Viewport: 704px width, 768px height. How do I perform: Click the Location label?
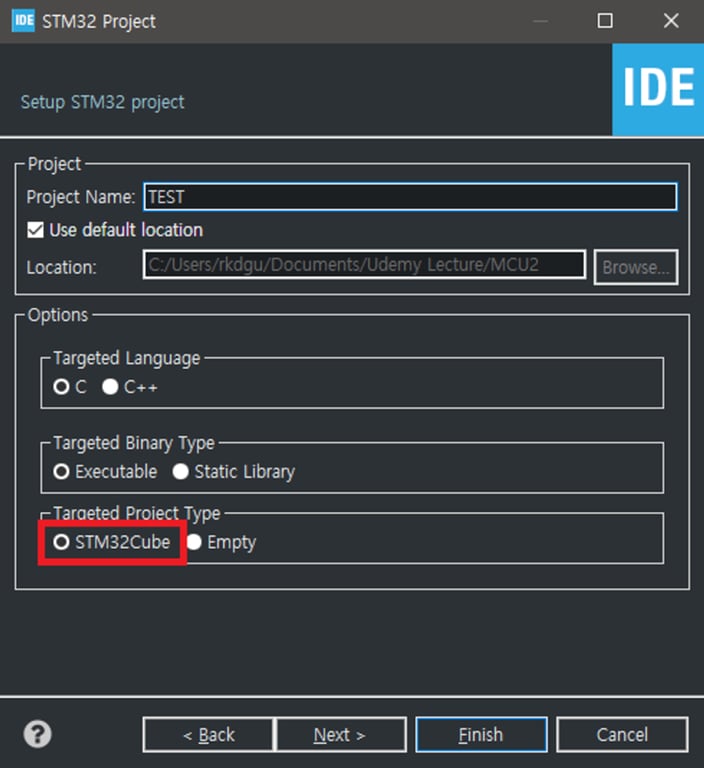(x=62, y=267)
